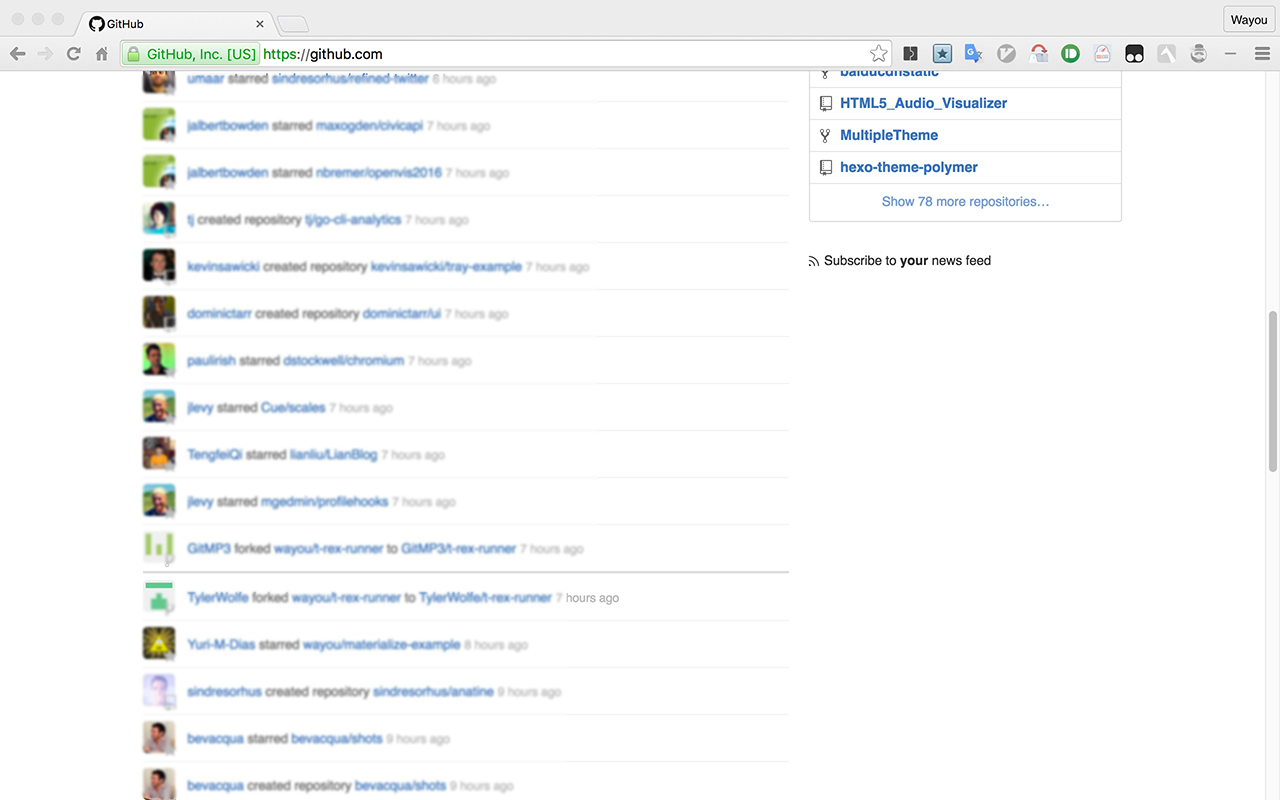Bookmark this page with the star icon

coord(878,54)
